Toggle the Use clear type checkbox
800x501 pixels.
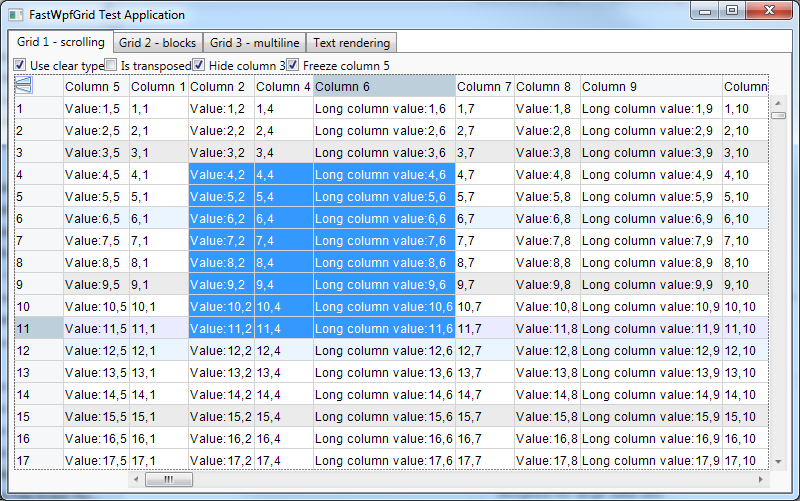coord(20,65)
